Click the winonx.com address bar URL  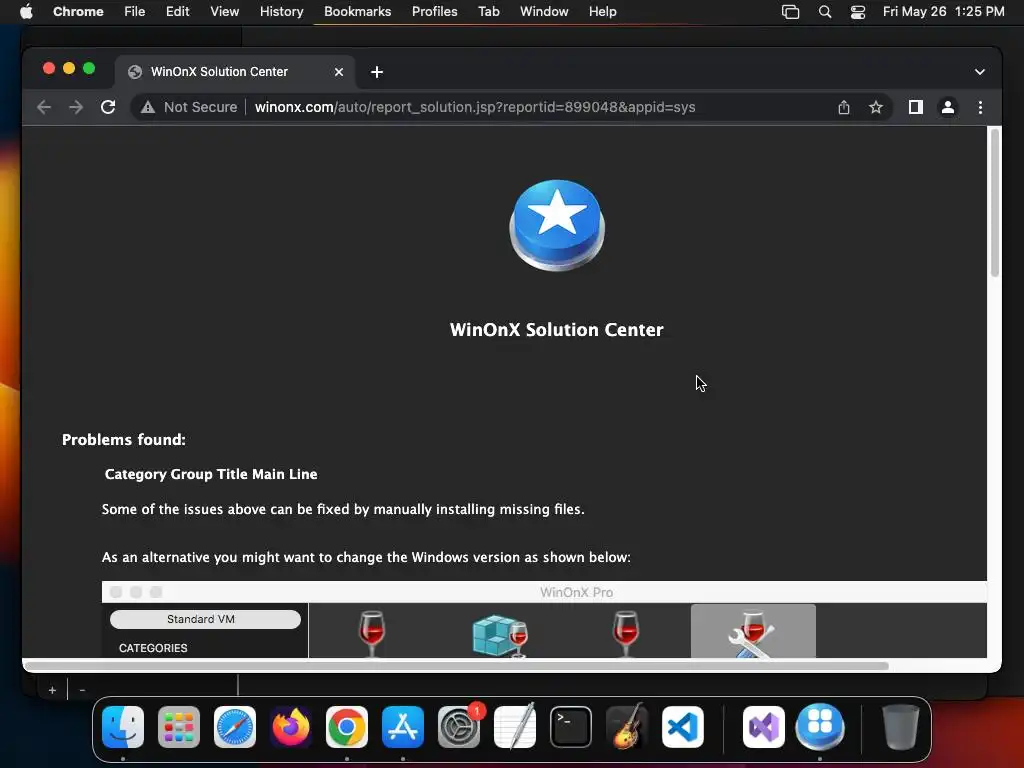click(475, 107)
